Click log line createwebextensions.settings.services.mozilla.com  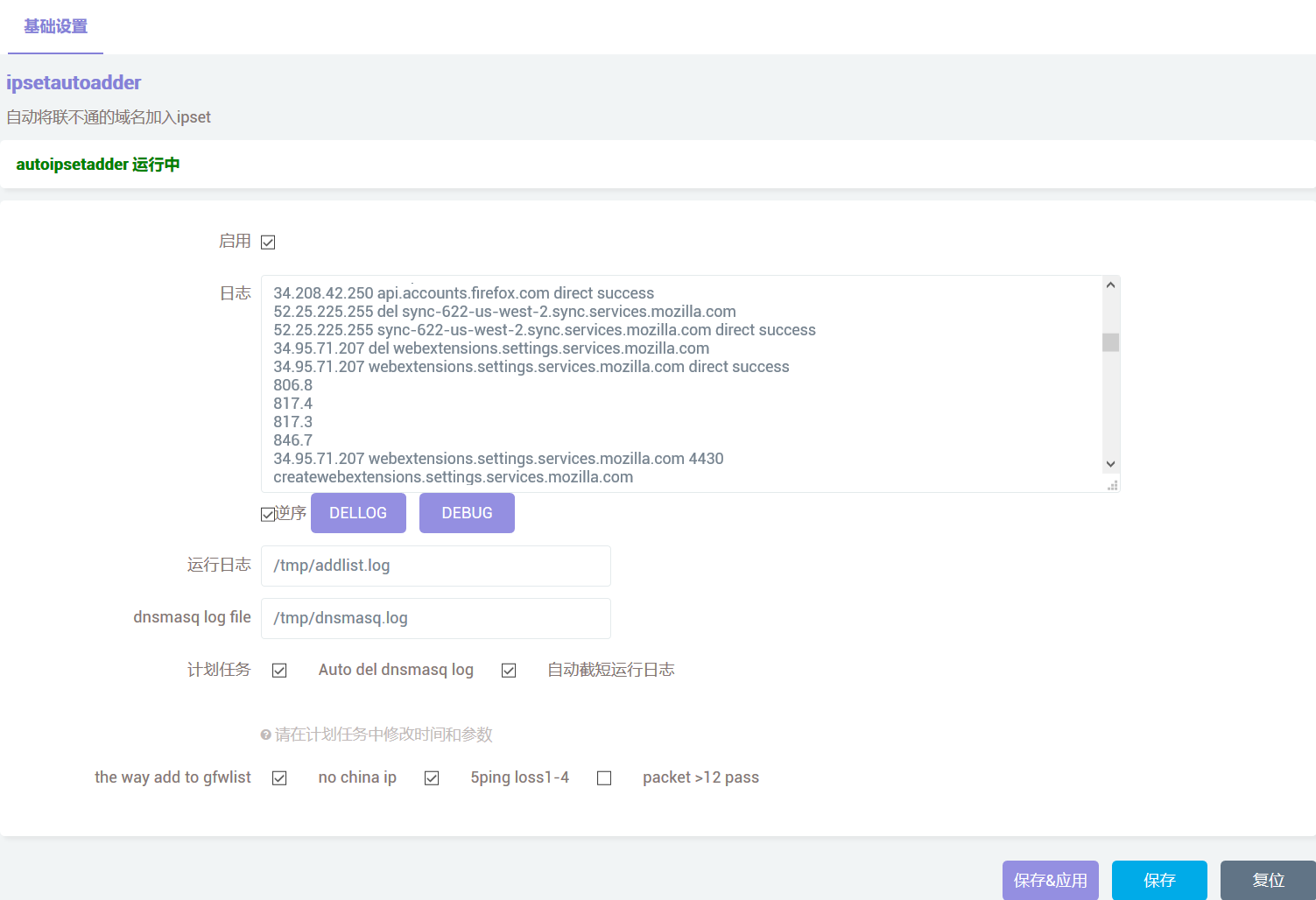point(453,477)
